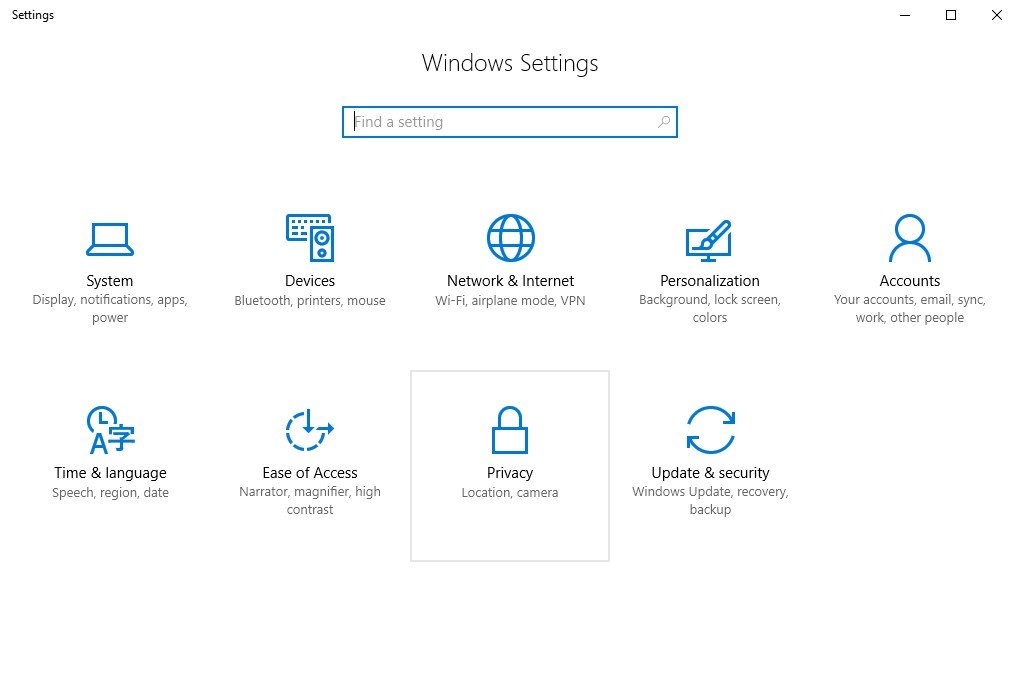1013x676 pixels.
Task: Click 'Windows Update, recovery, backup' description
Action: tap(710, 501)
